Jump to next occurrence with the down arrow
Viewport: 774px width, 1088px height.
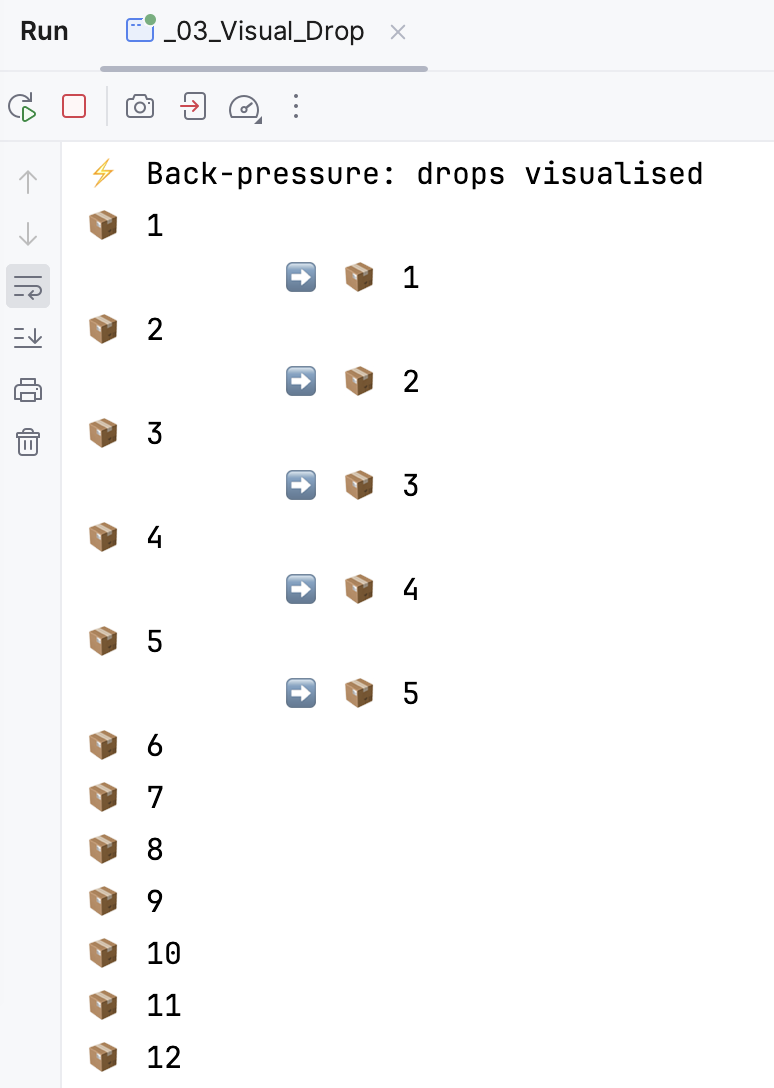coord(27,234)
